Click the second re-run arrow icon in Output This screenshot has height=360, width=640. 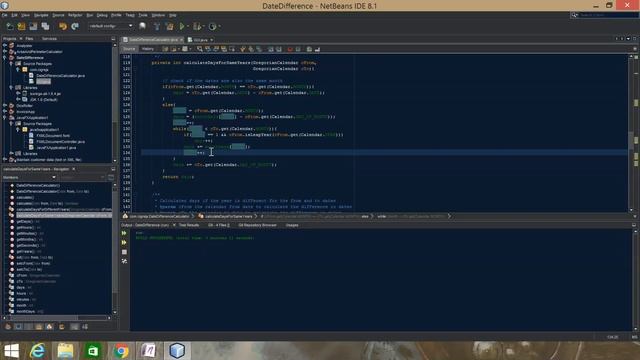(x=124, y=242)
